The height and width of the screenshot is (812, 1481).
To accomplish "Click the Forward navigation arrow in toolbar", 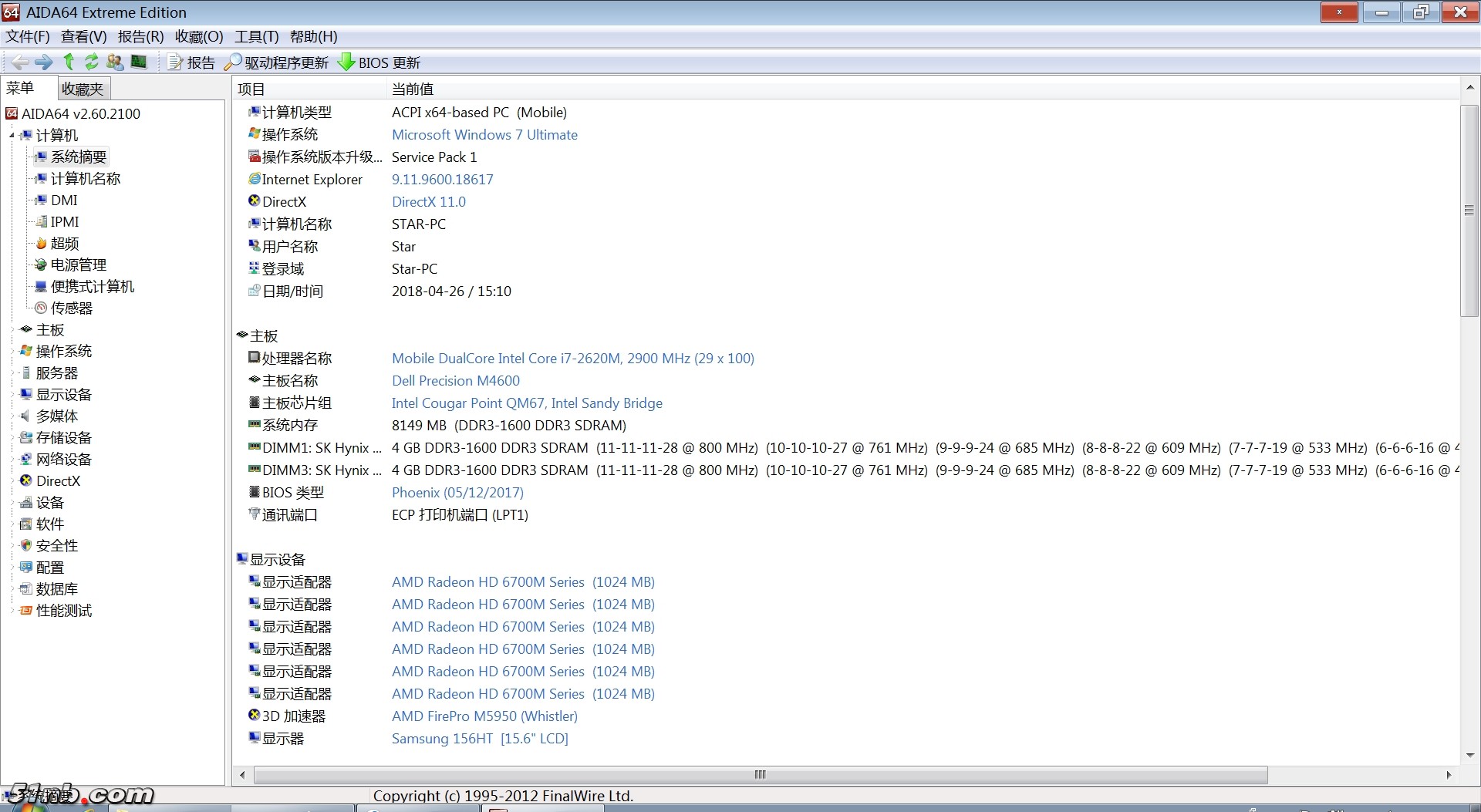I will pyautogui.click(x=44, y=62).
